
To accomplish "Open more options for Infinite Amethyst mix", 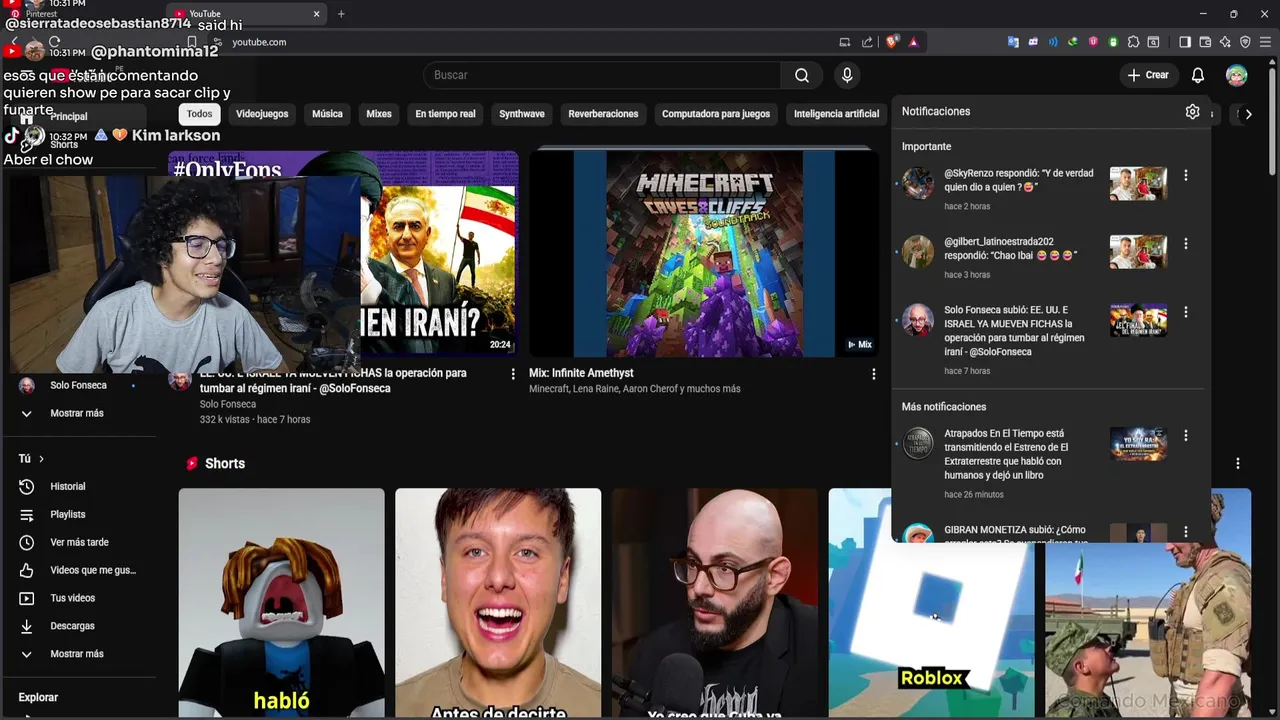I will point(873,374).
